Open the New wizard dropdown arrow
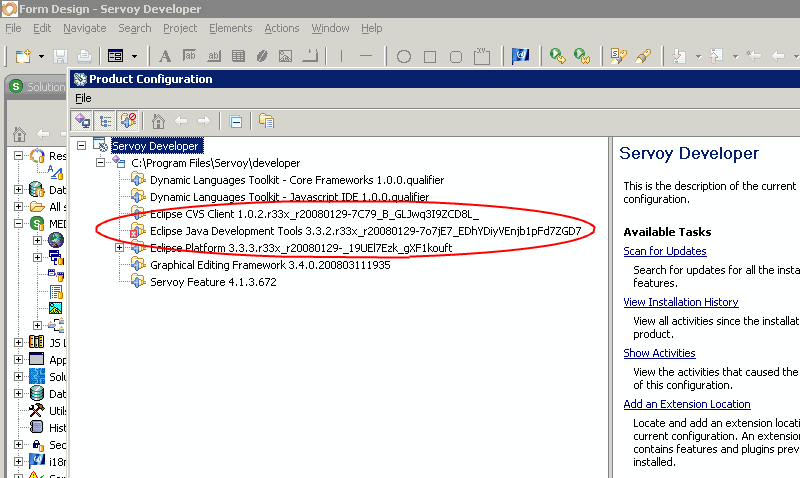This screenshot has width=800, height=478. [41, 56]
